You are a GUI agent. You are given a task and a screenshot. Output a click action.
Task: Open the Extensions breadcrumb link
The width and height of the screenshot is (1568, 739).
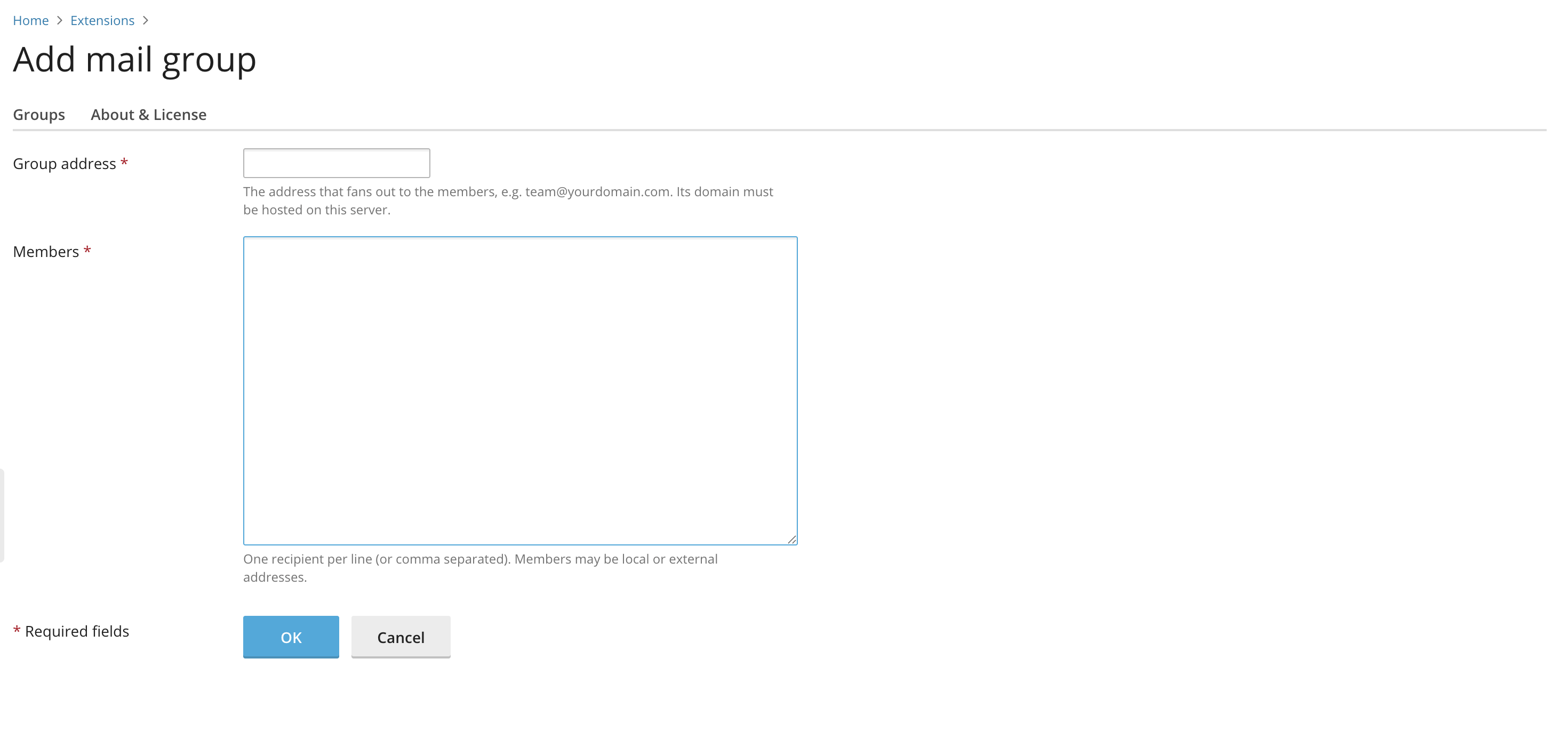click(x=102, y=20)
